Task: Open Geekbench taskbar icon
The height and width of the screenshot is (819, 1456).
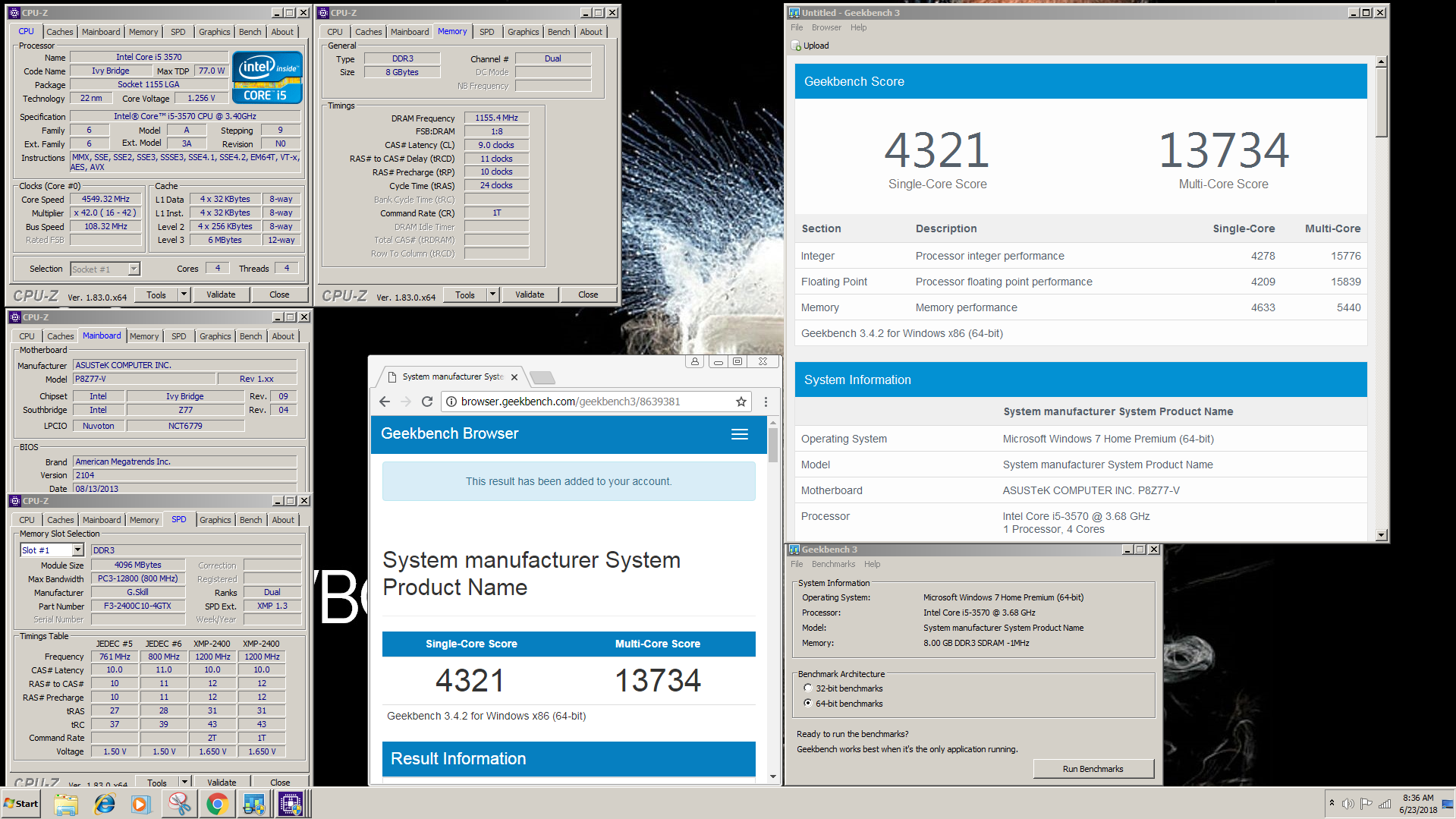Action: [x=253, y=804]
